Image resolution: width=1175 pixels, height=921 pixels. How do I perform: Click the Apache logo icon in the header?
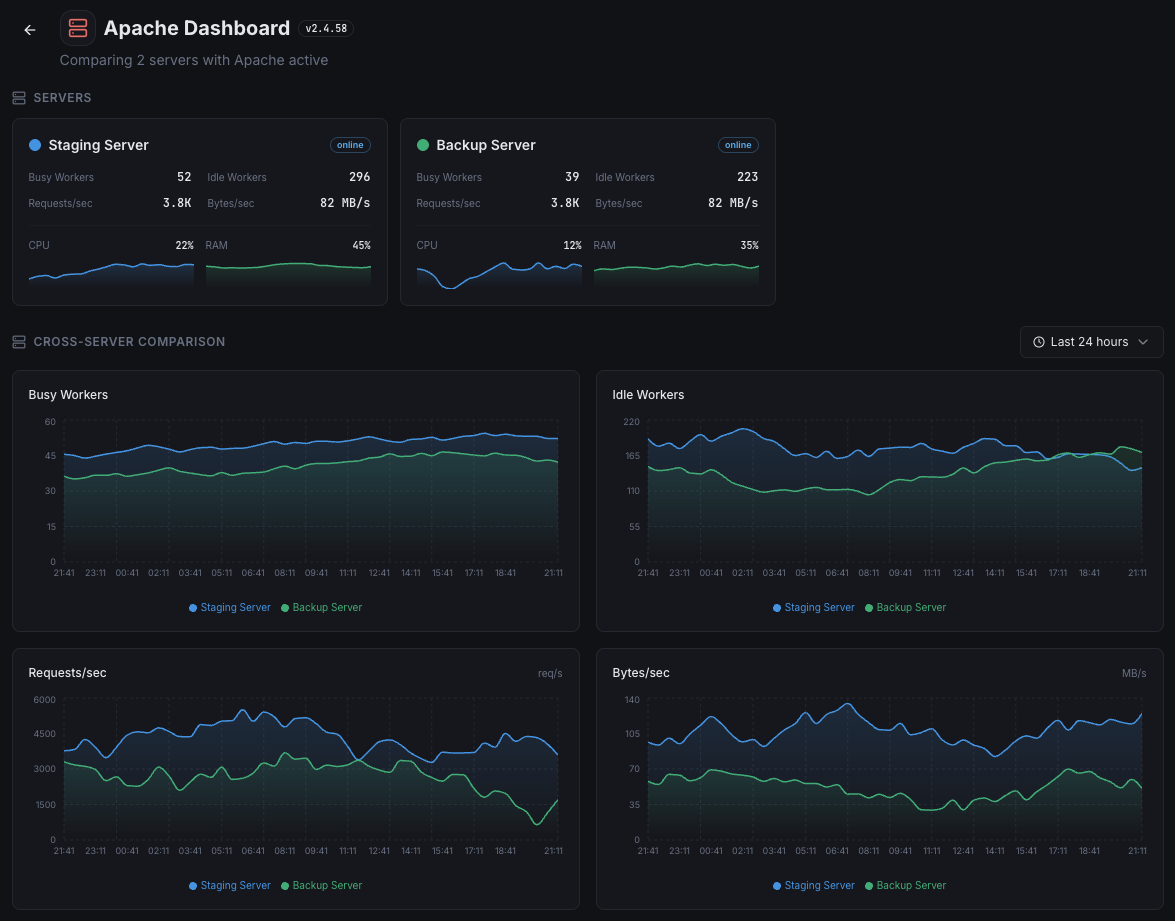[77, 28]
